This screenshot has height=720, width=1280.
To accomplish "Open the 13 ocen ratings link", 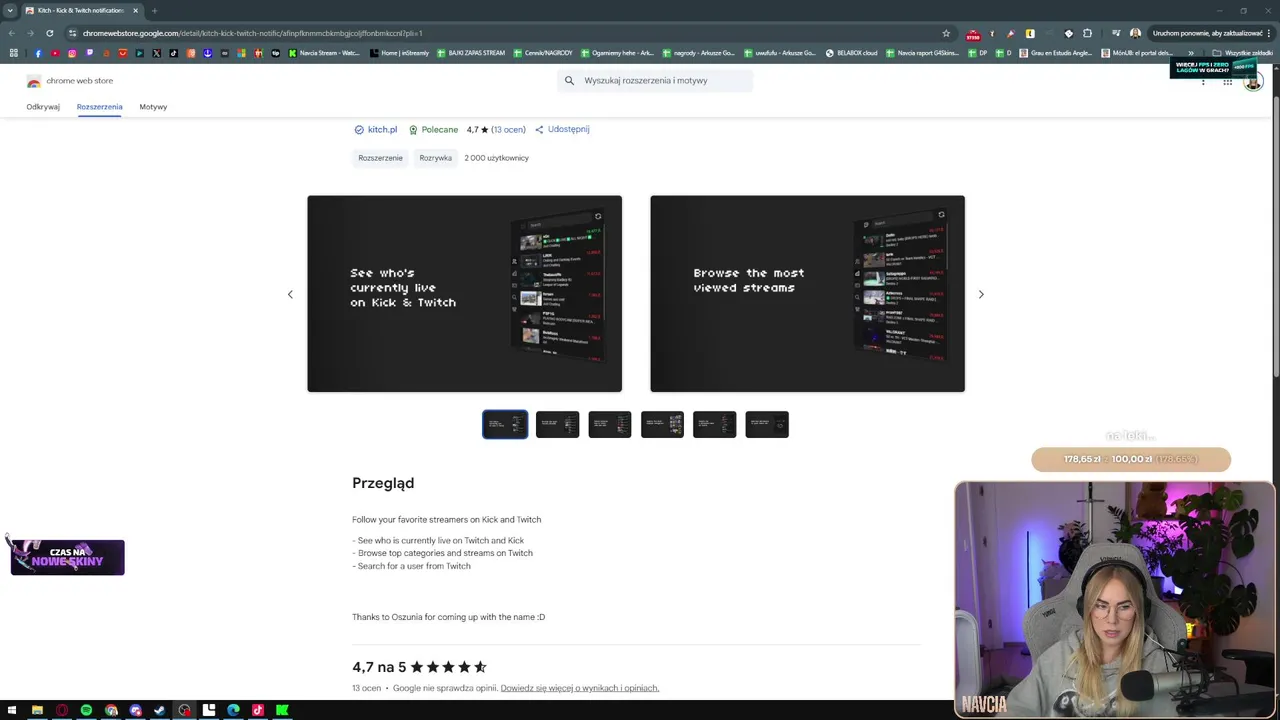I will (x=508, y=129).
